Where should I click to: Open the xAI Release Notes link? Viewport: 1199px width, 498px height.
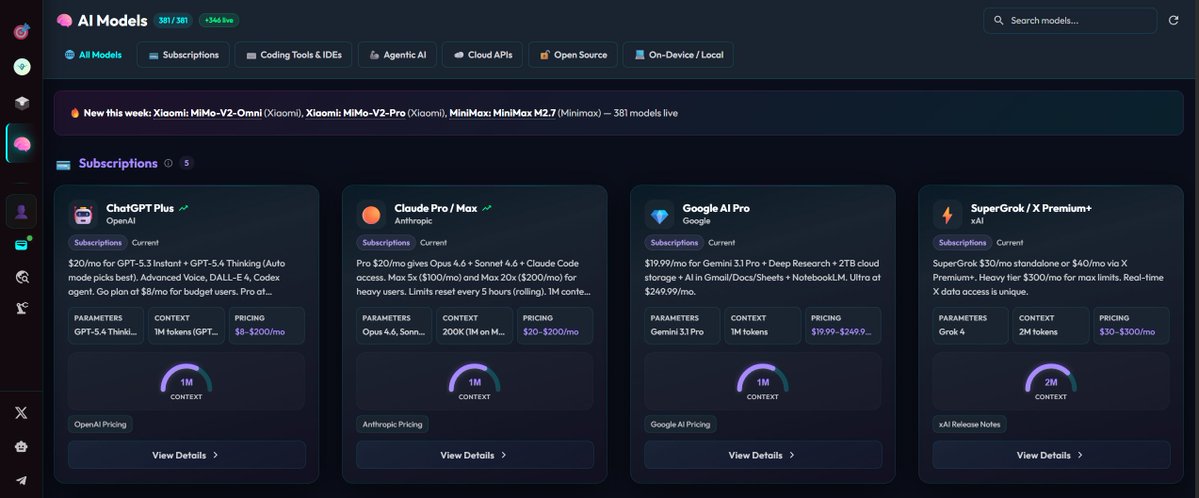(x=970, y=424)
